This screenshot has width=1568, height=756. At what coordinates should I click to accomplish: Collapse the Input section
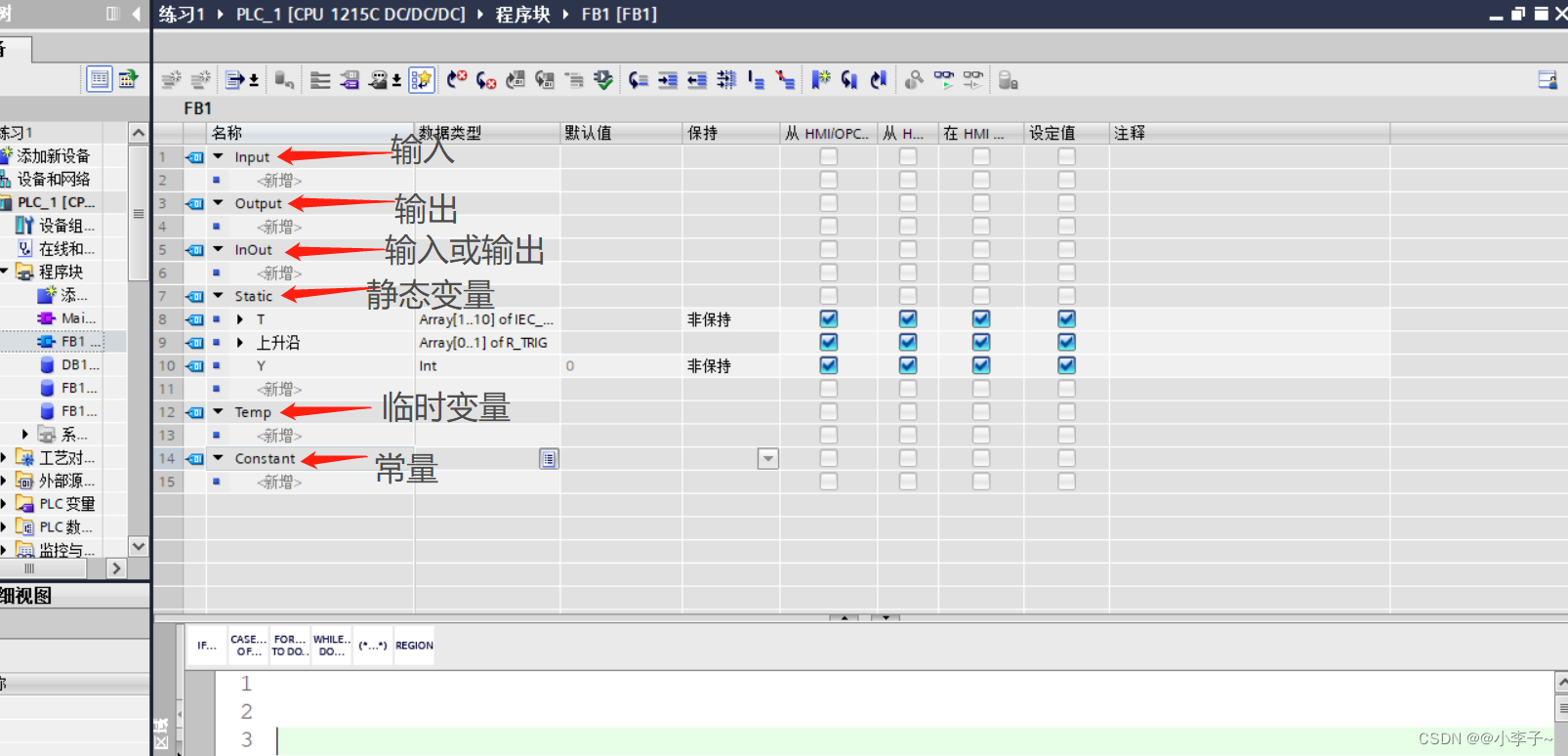pyautogui.click(x=219, y=156)
